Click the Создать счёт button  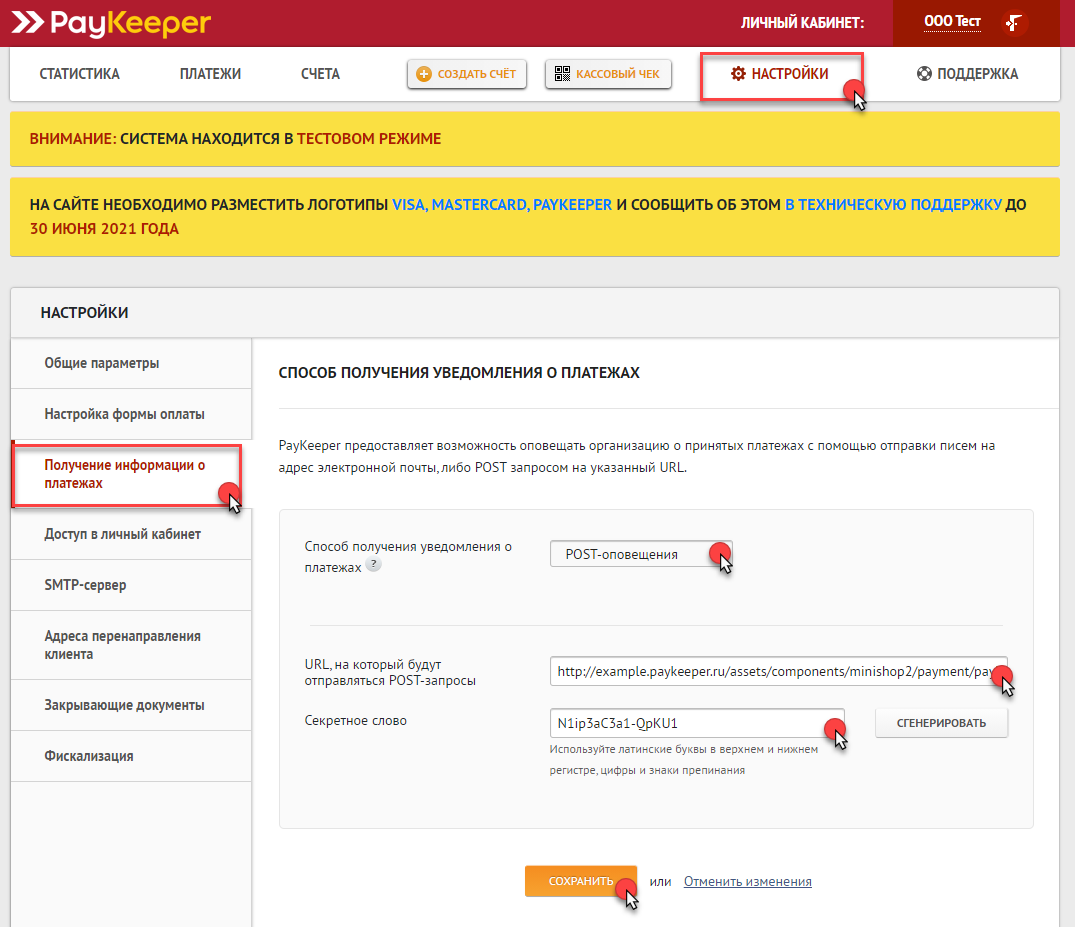tap(467, 74)
